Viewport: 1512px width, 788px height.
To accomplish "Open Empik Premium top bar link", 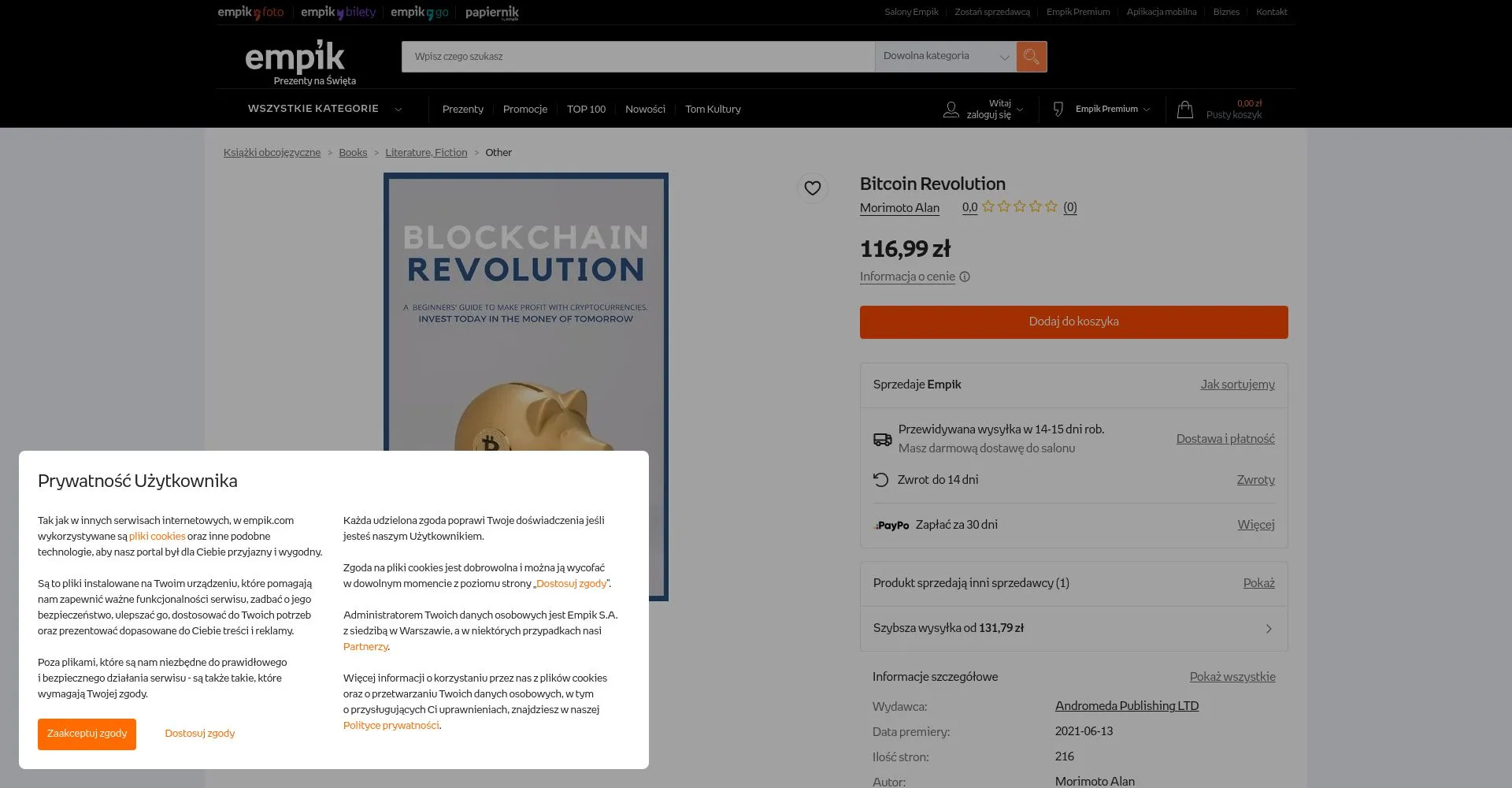I will [1078, 12].
